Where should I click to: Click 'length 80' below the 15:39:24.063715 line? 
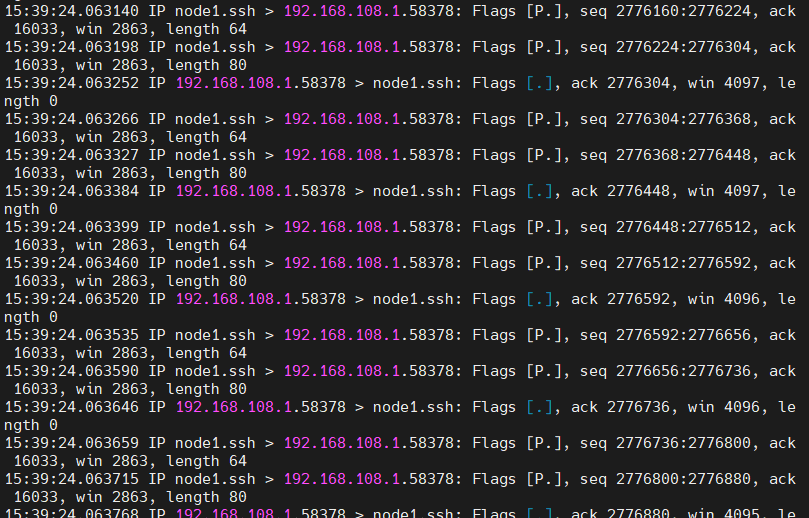point(206,497)
